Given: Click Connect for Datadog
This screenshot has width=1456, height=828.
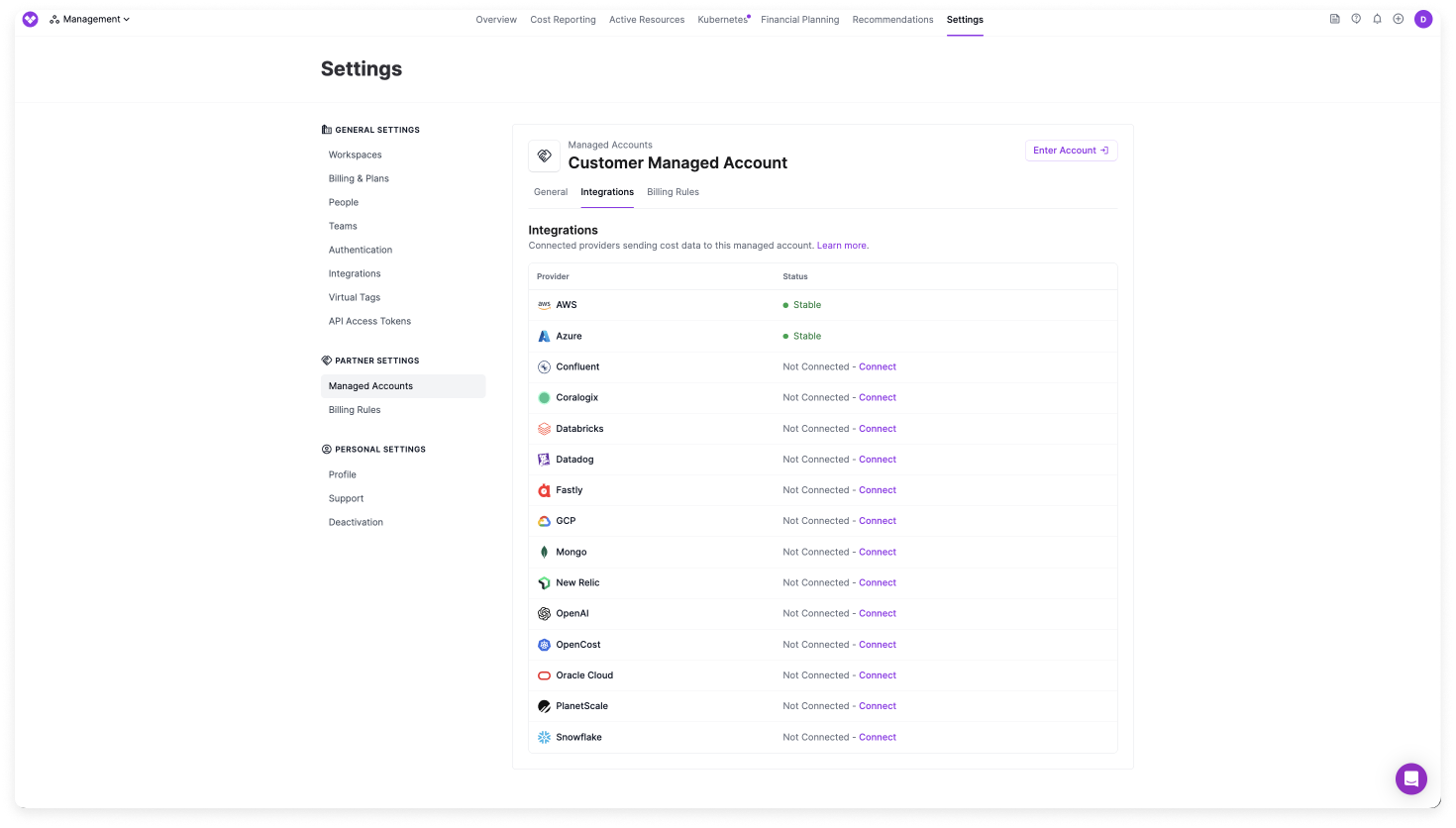Looking at the screenshot, I should point(878,460).
